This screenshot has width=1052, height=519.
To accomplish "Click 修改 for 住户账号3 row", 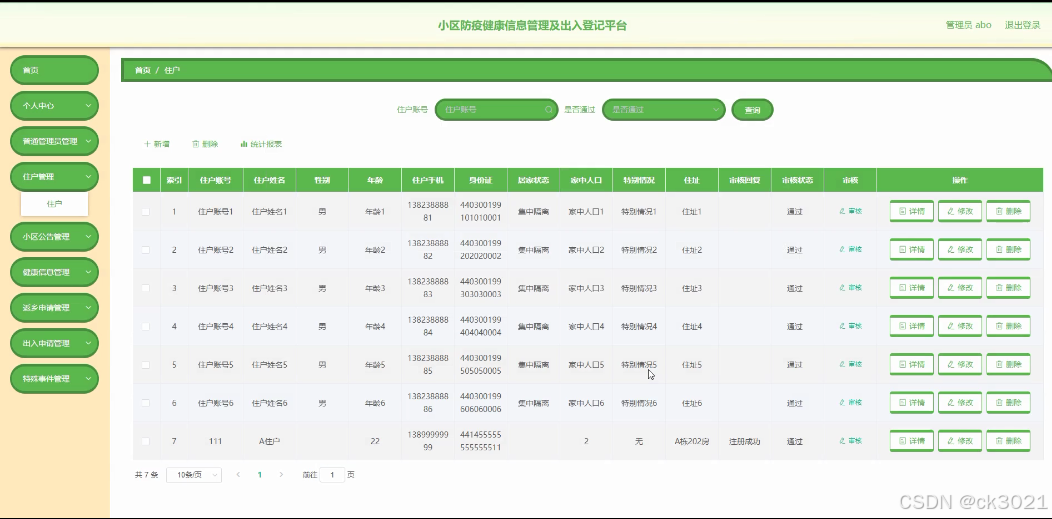I will pos(960,288).
